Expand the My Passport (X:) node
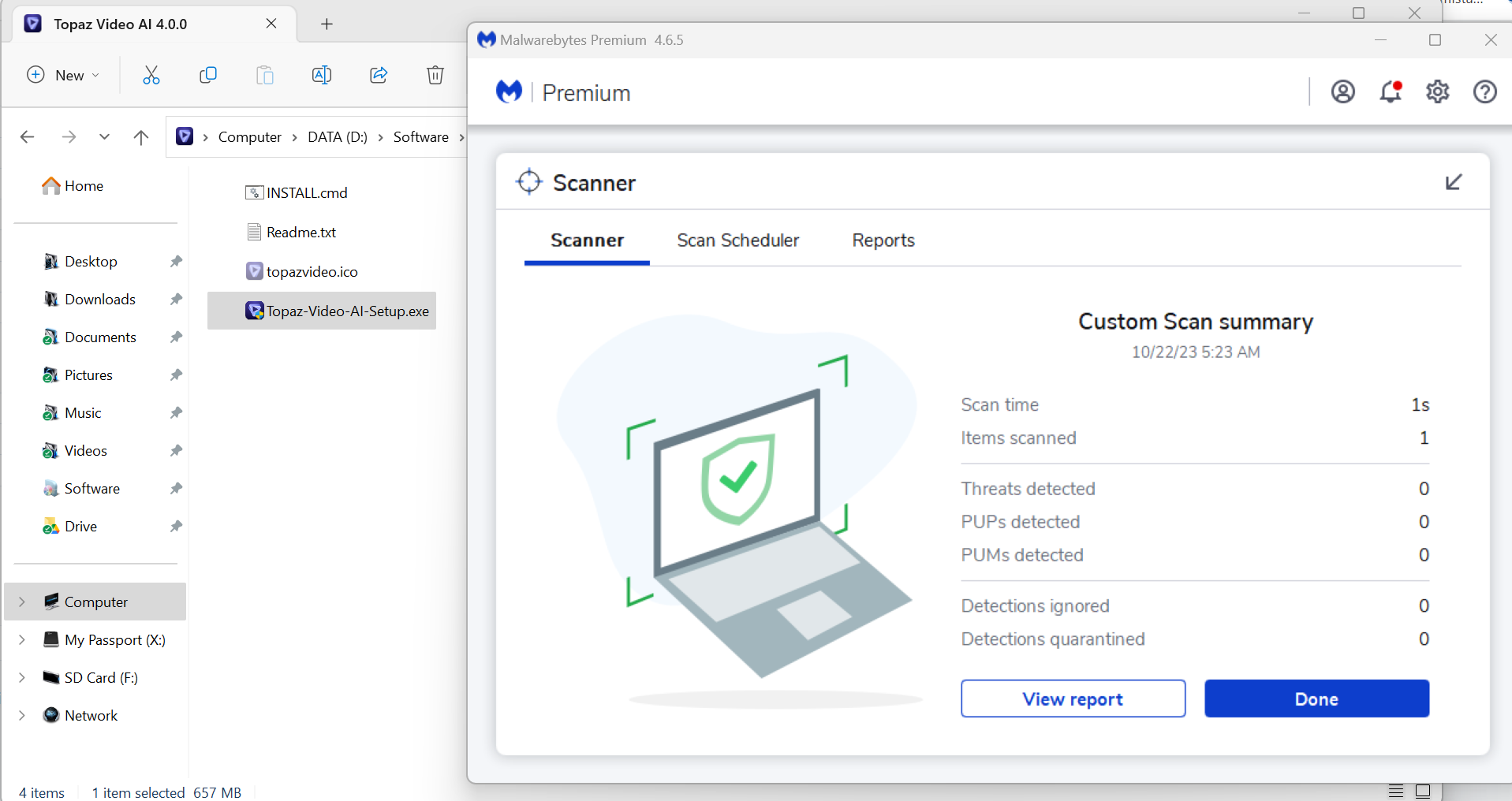1512x801 pixels. click(22, 639)
